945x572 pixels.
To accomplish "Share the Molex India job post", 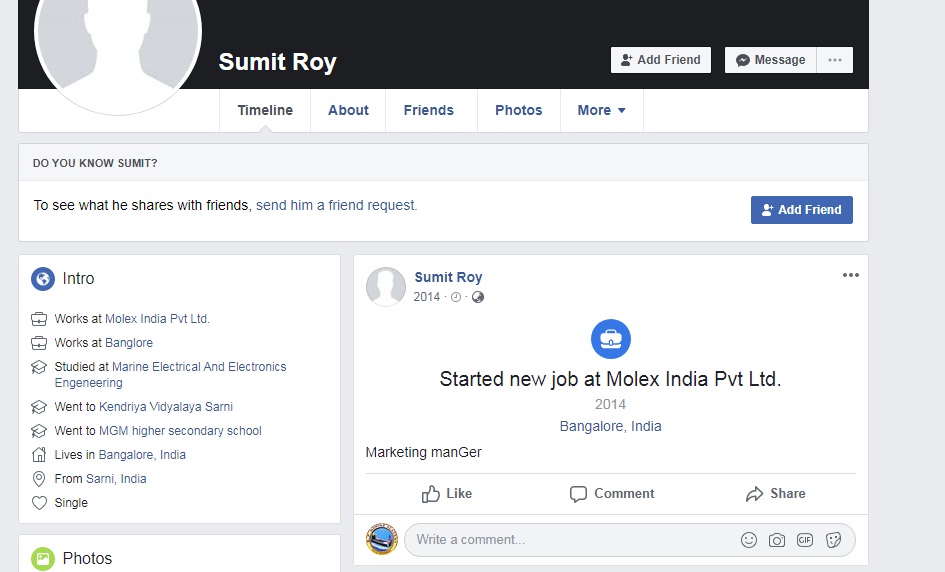I will tap(775, 494).
